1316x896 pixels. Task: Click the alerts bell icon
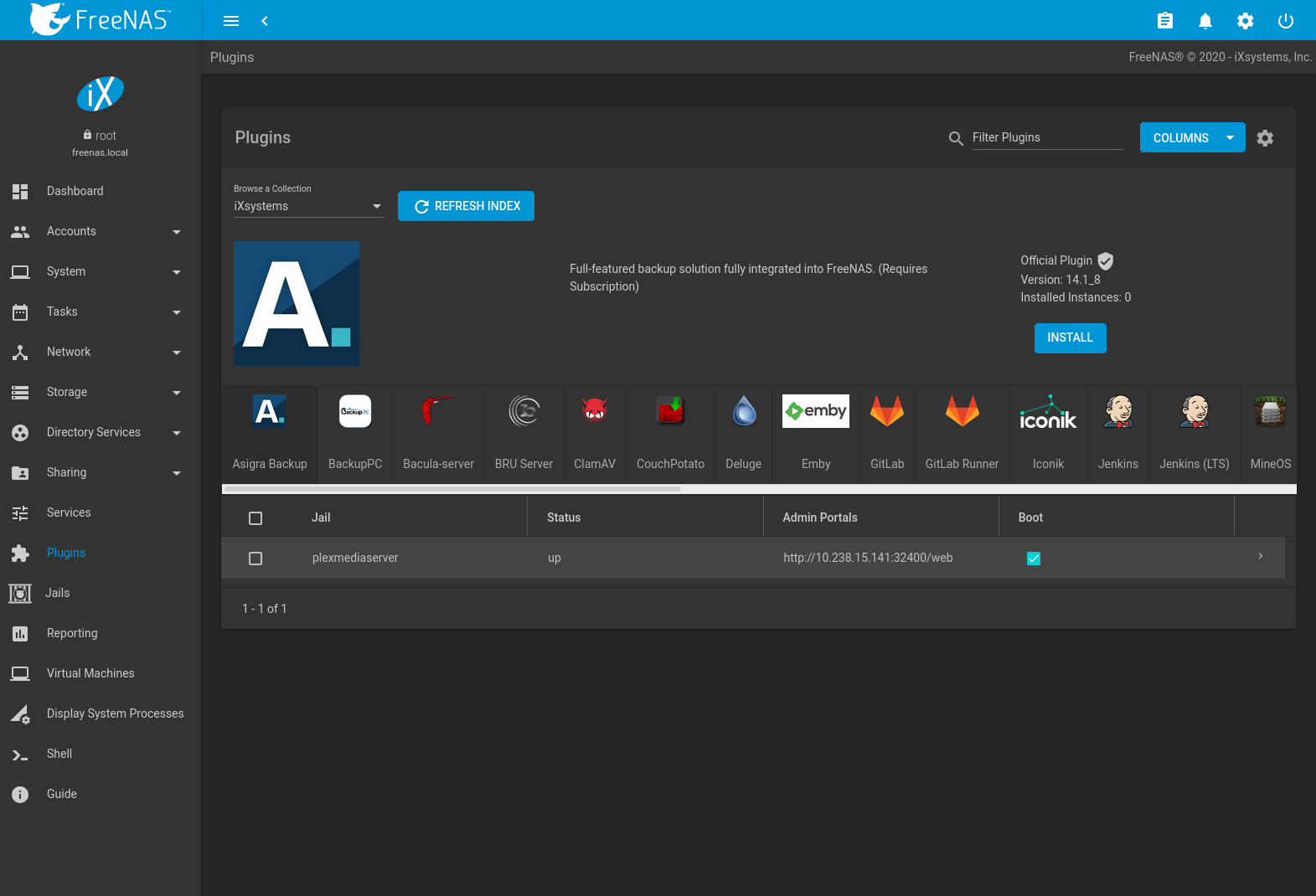(x=1205, y=21)
